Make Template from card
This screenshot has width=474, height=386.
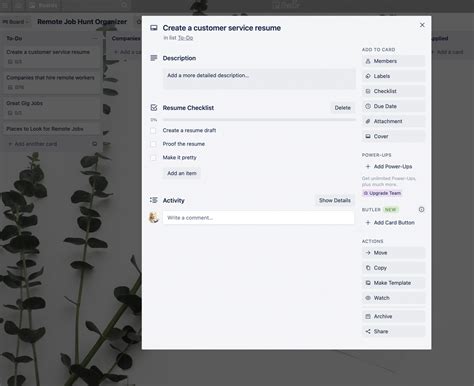(x=393, y=283)
